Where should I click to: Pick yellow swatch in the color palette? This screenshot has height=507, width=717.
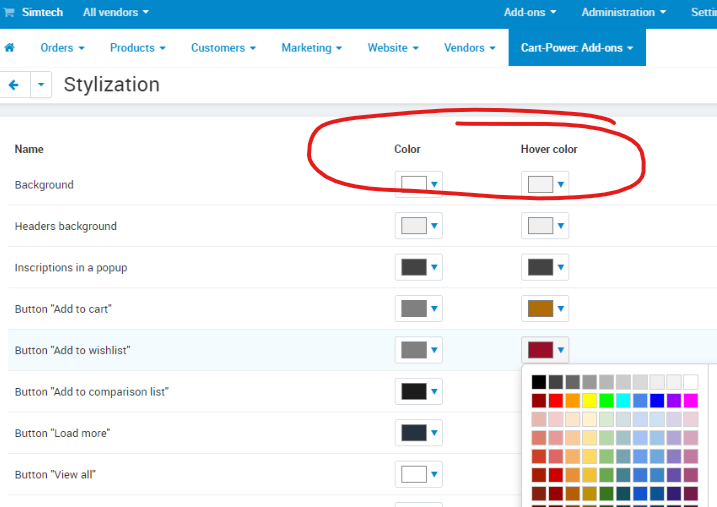point(590,400)
